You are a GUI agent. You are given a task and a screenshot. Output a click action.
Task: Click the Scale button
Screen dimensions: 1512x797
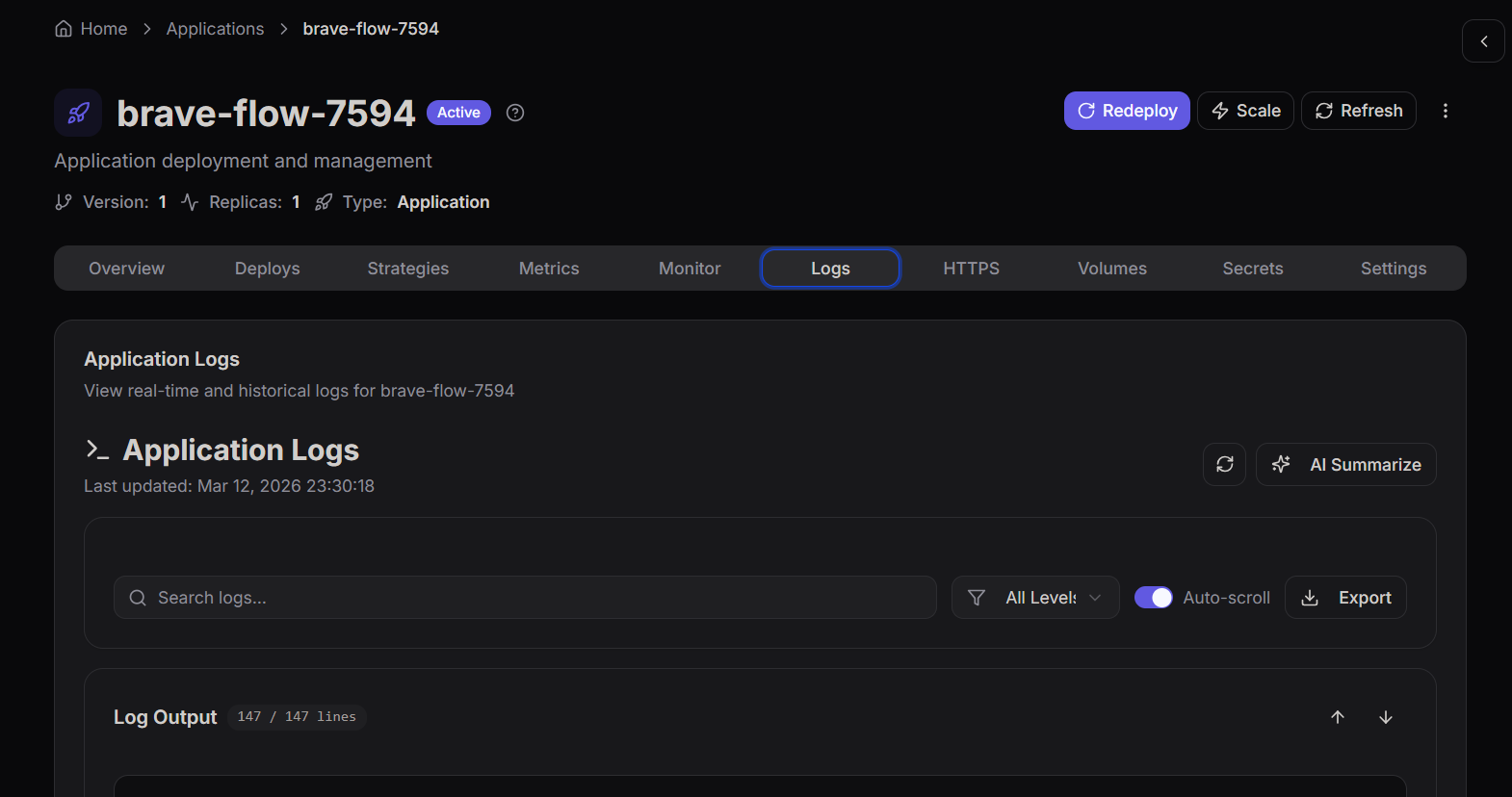click(x=1245, y=111)
